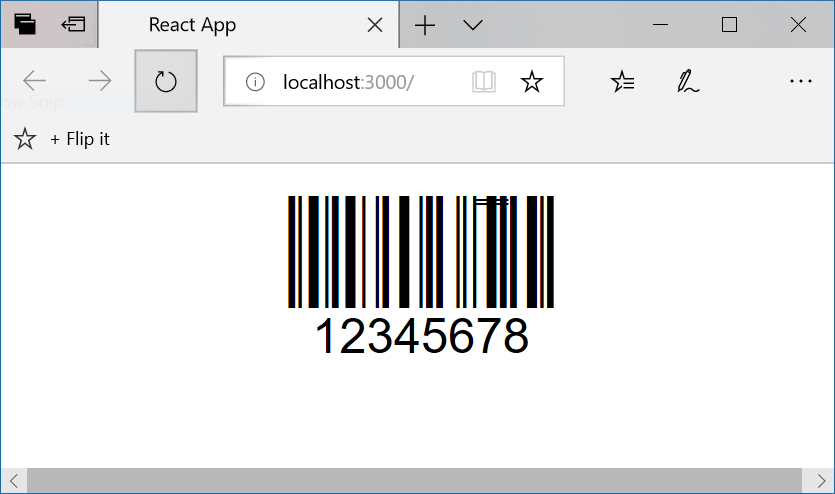The width and height of the screenshot is (835, 494).
Task: Click the horizontal scrollbar left arrow
Action: pos(14,481)
